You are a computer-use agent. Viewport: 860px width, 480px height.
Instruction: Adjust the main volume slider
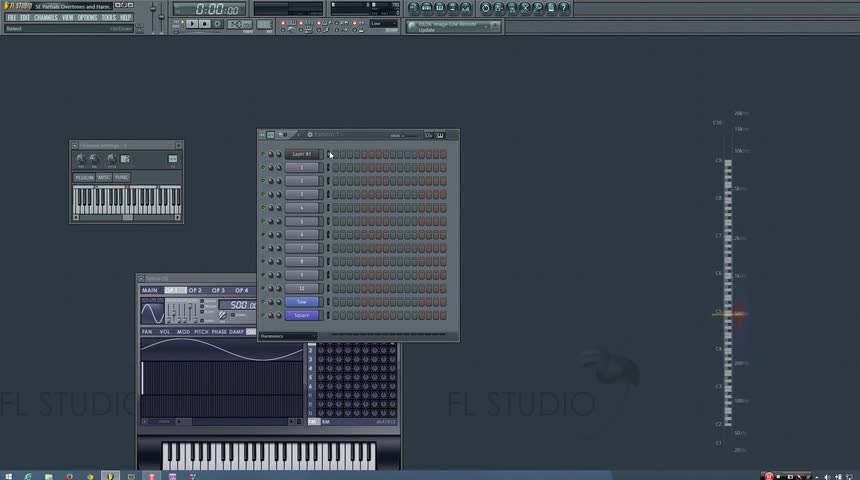tap(153, 16)
